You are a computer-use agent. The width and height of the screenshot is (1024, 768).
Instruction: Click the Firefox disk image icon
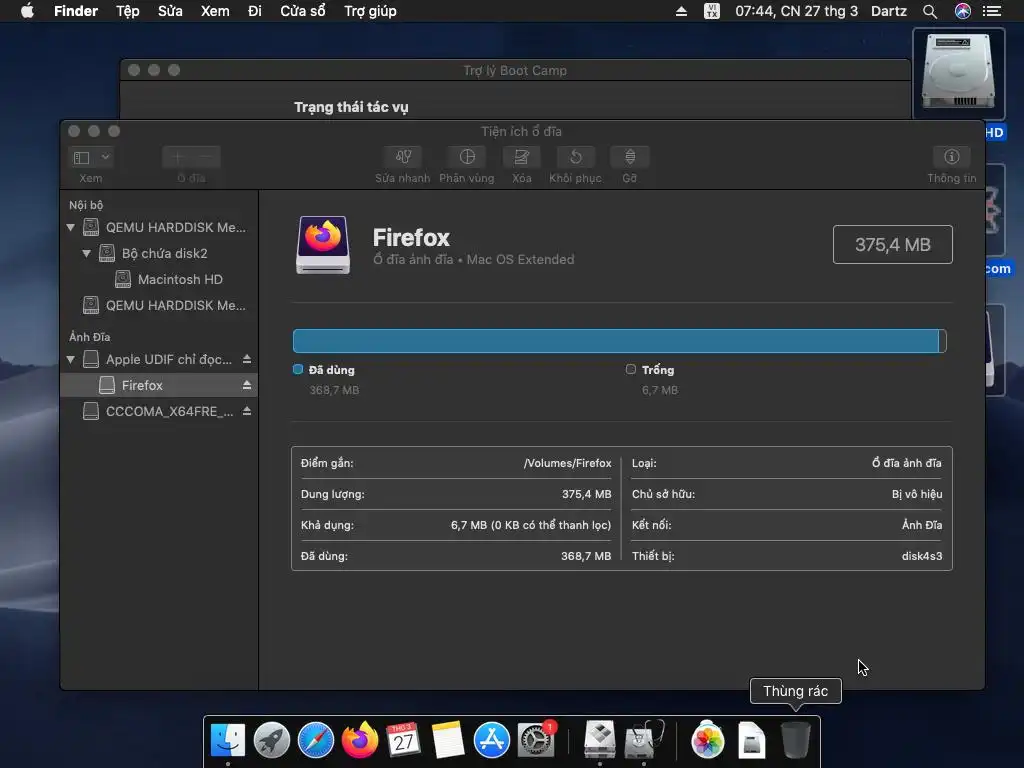point(323,245)
